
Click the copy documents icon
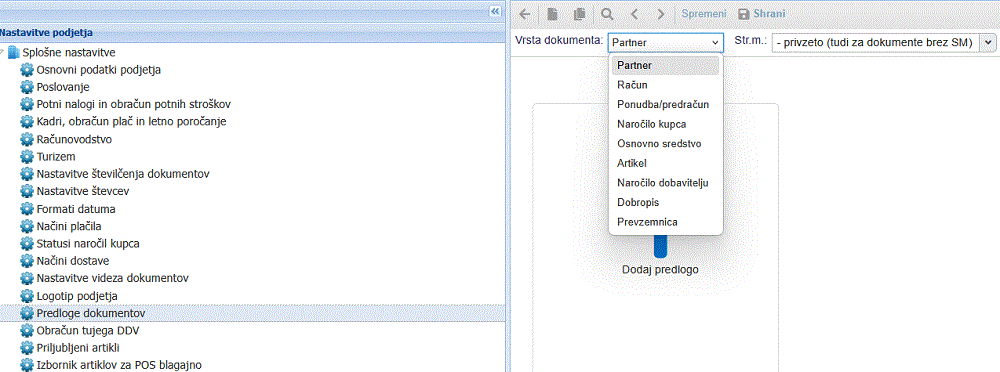pyautogui.click(x=579, y=13)
